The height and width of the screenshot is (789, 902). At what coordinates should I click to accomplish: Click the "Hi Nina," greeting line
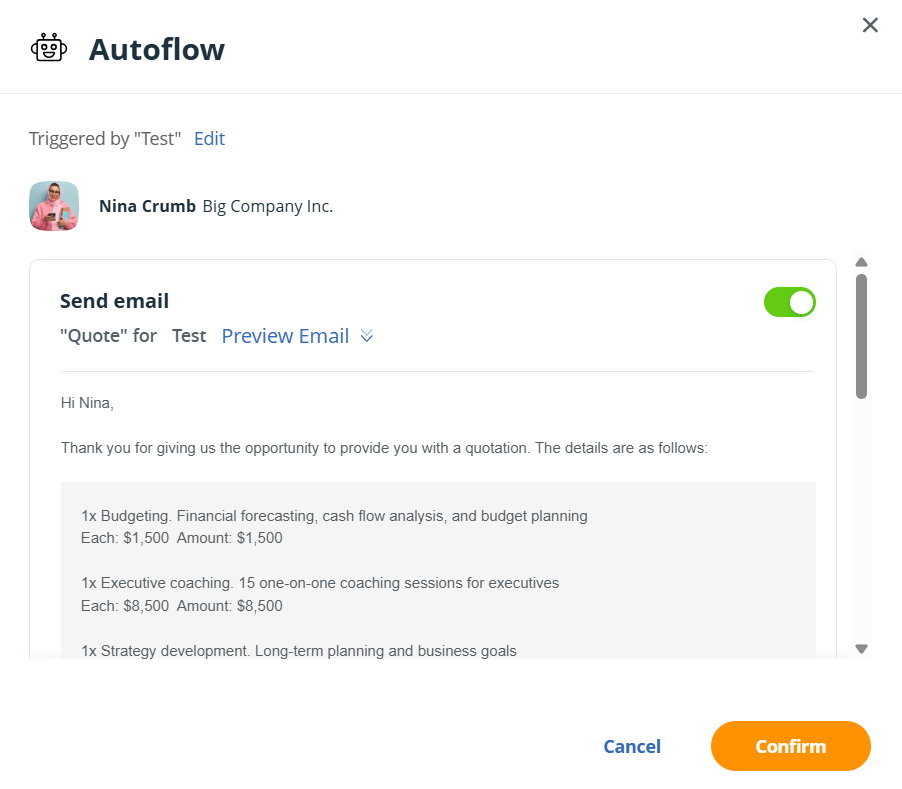point(87,403)
